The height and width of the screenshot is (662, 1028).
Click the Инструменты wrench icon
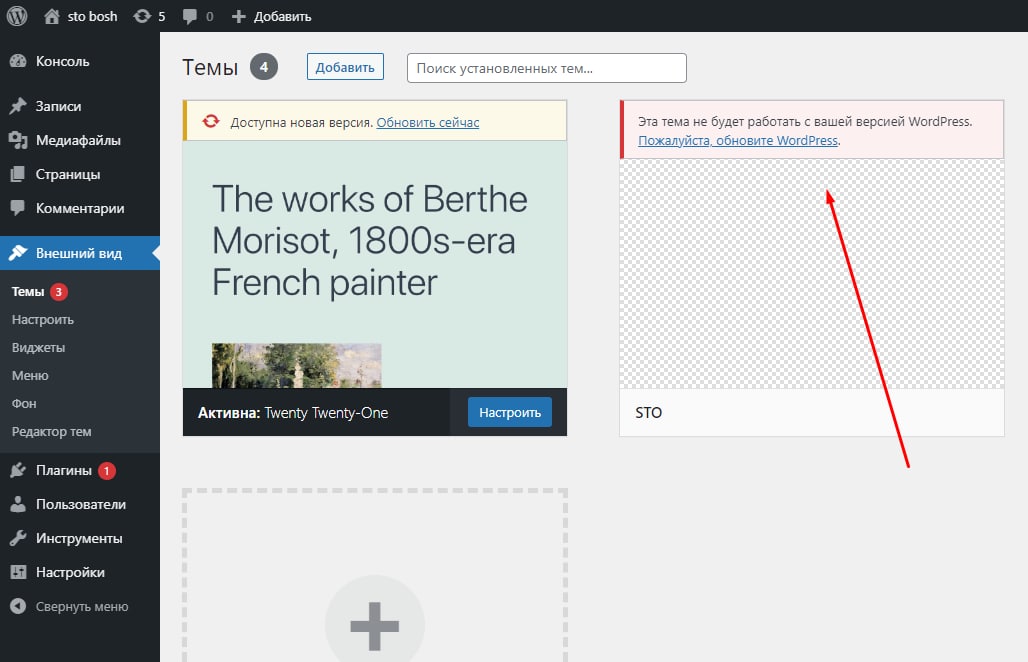point(18,538)
